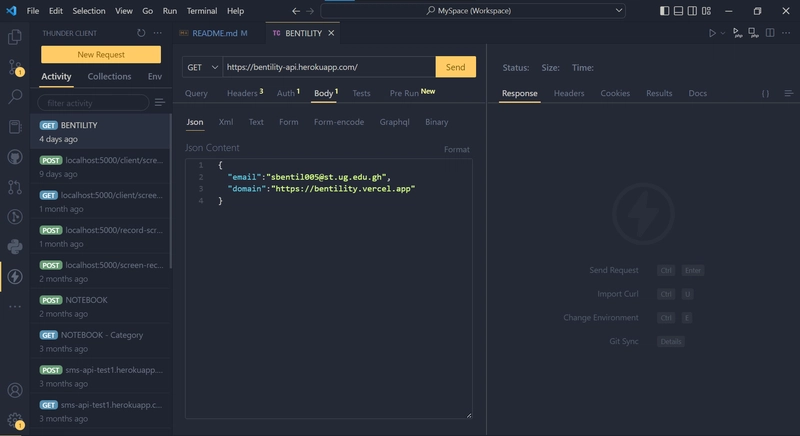This screenshot has height=436, width=800.
Task: Open Thunder Client sidebar more actions
Action: click(158, 33)
